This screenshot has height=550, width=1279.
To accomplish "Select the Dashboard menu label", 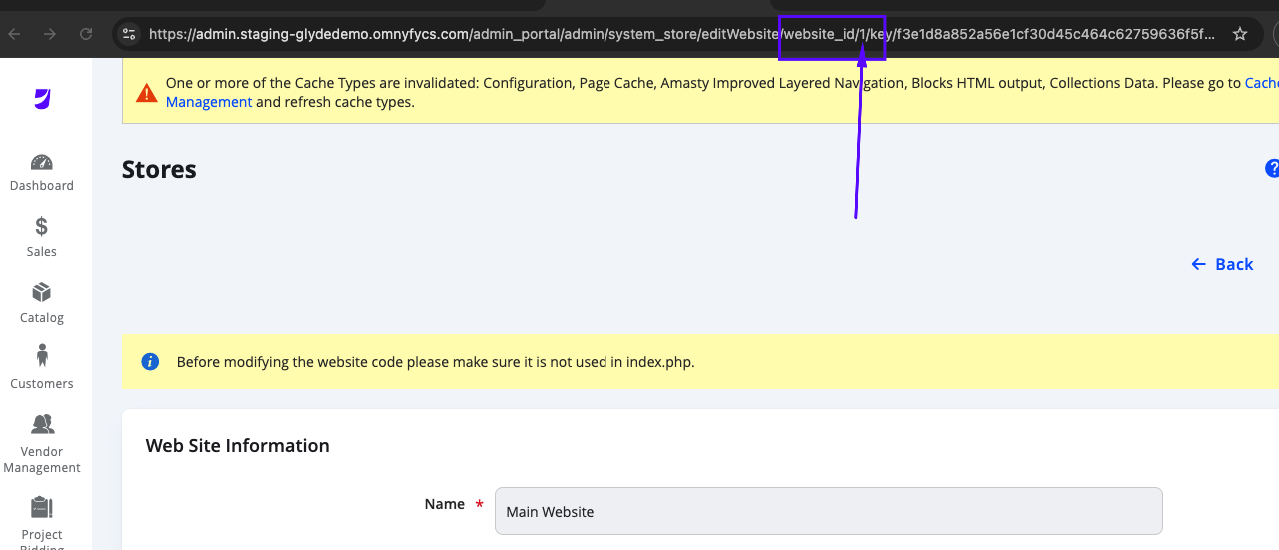I will tap(42, 186).
